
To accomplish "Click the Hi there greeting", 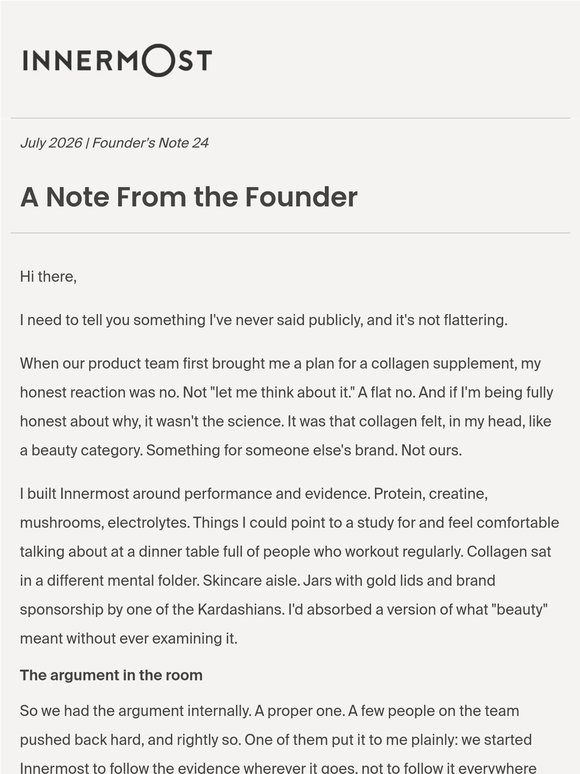I will point(48,276).
